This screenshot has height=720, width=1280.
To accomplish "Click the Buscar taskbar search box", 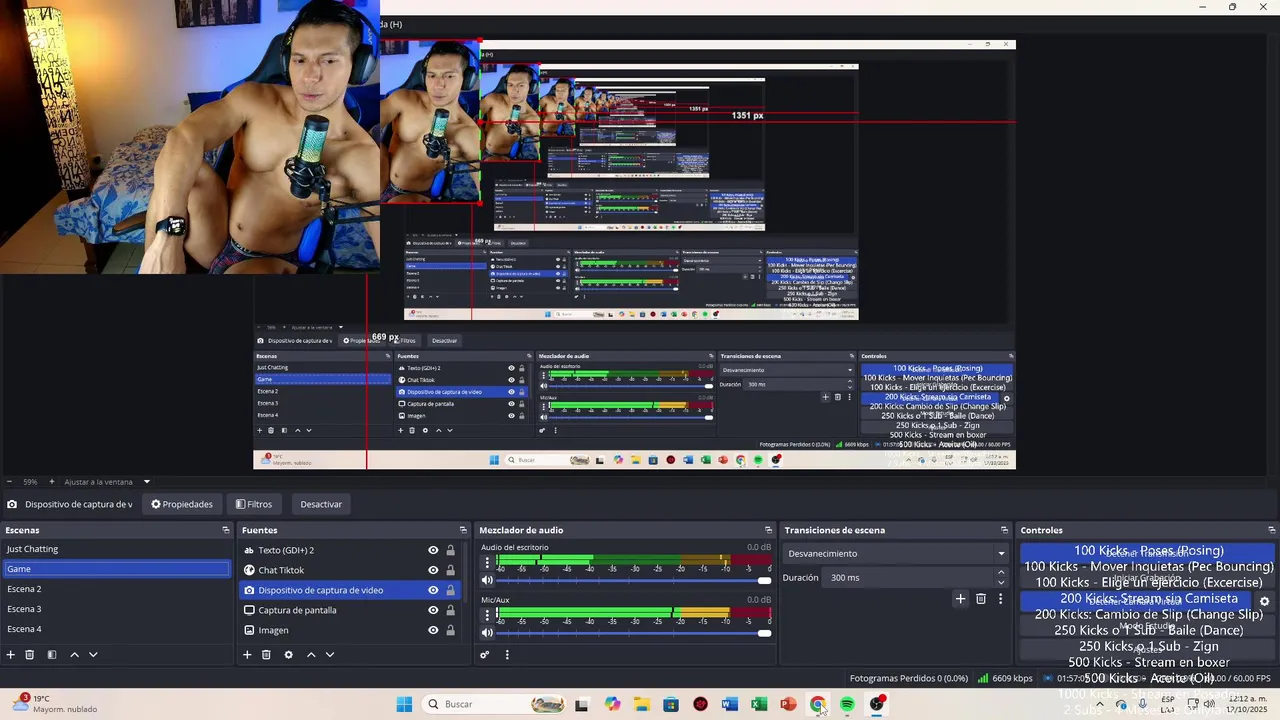I will [x=496, y=704].
